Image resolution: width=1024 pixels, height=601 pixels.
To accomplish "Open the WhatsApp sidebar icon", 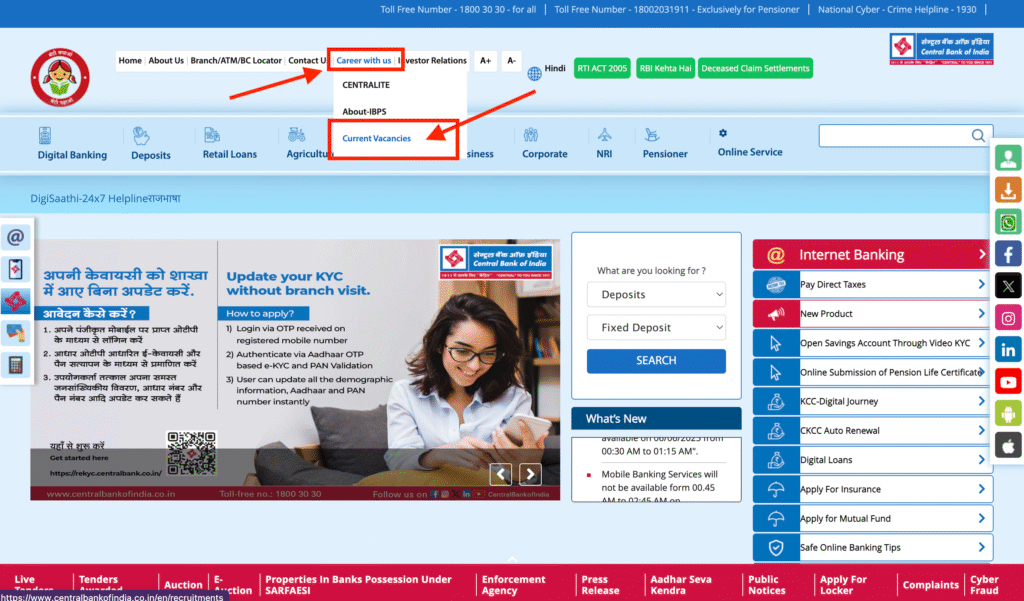I will pyautogui.click(x=1008, y=222).
